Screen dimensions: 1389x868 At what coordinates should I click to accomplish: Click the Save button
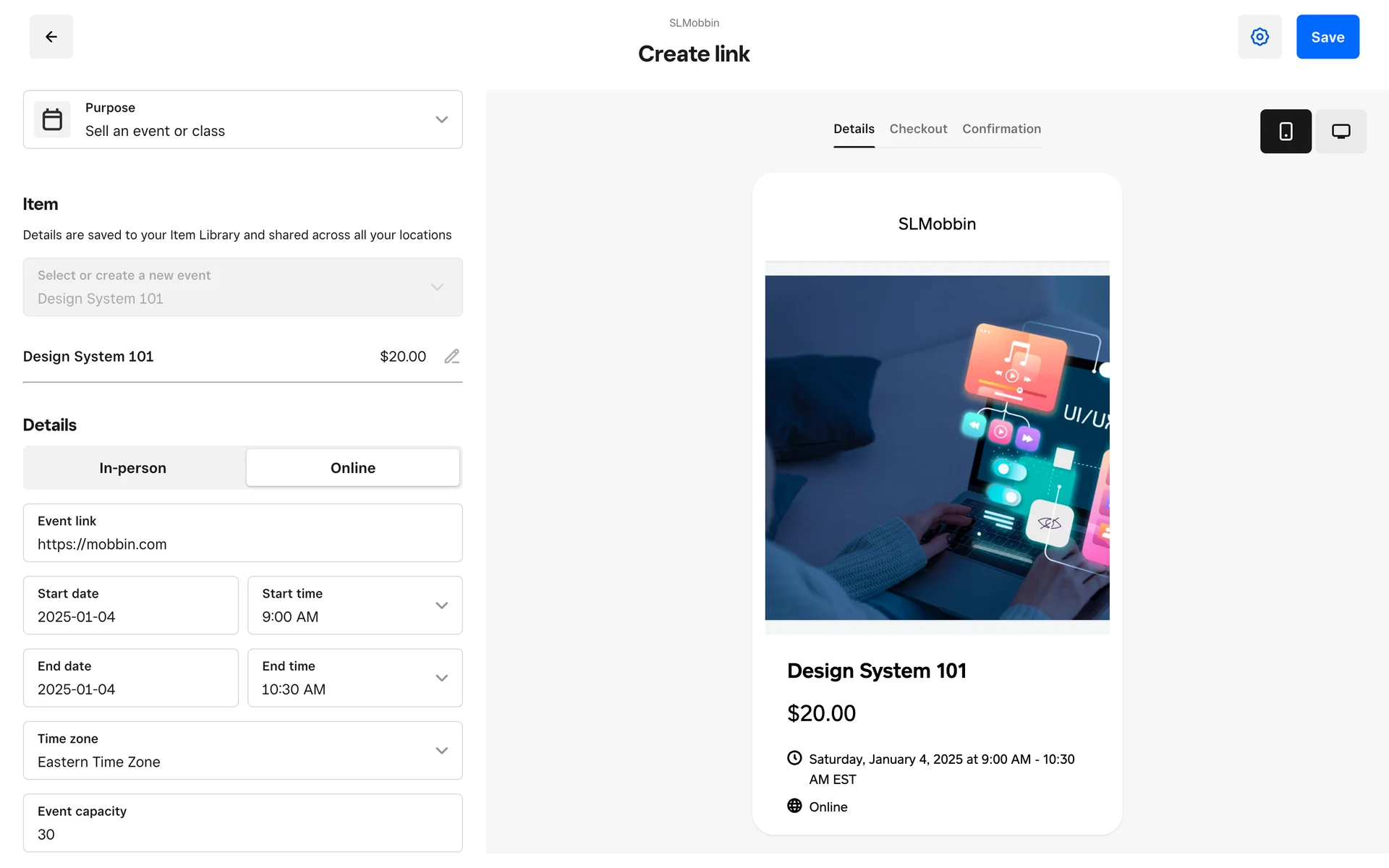click(1328, 37)
